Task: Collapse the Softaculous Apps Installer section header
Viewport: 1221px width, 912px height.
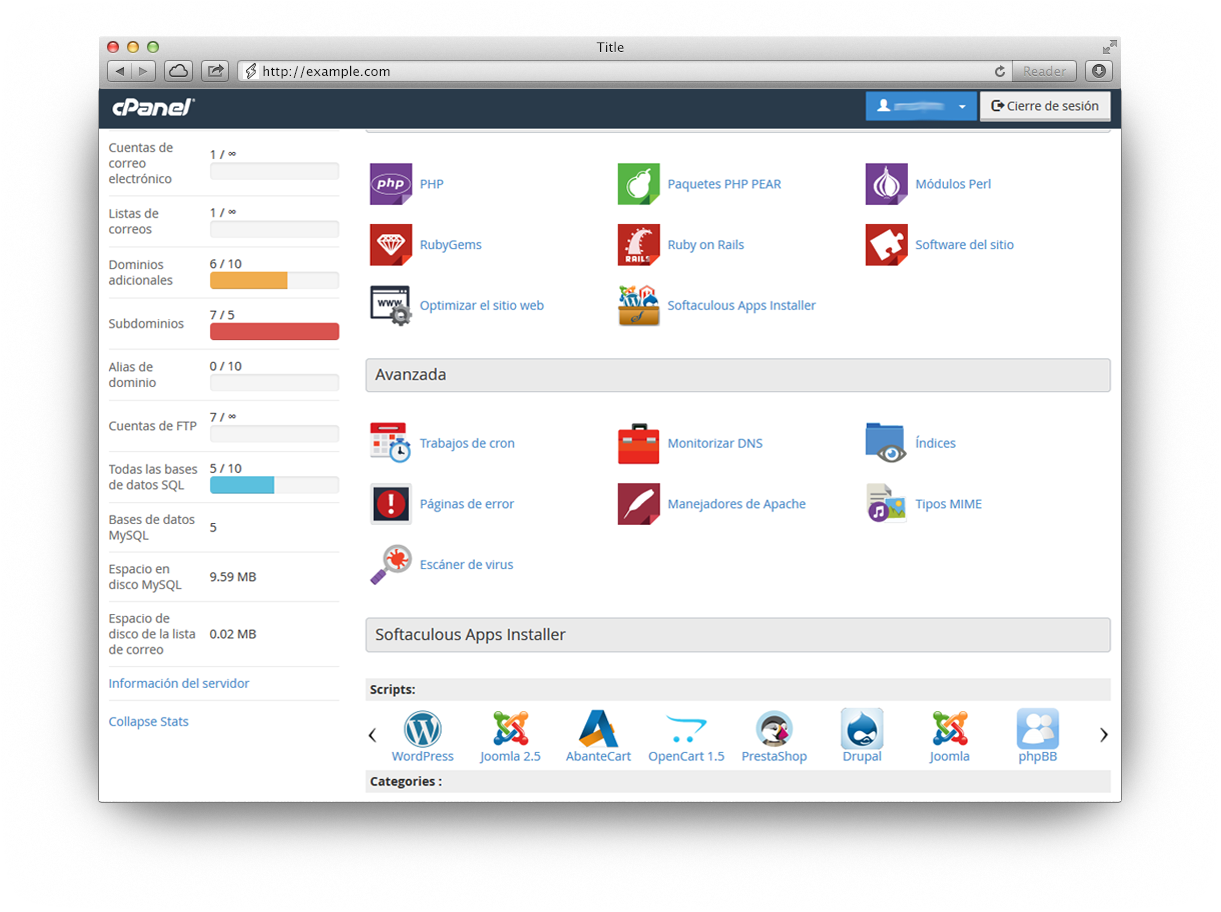Action: click(738, 635)
